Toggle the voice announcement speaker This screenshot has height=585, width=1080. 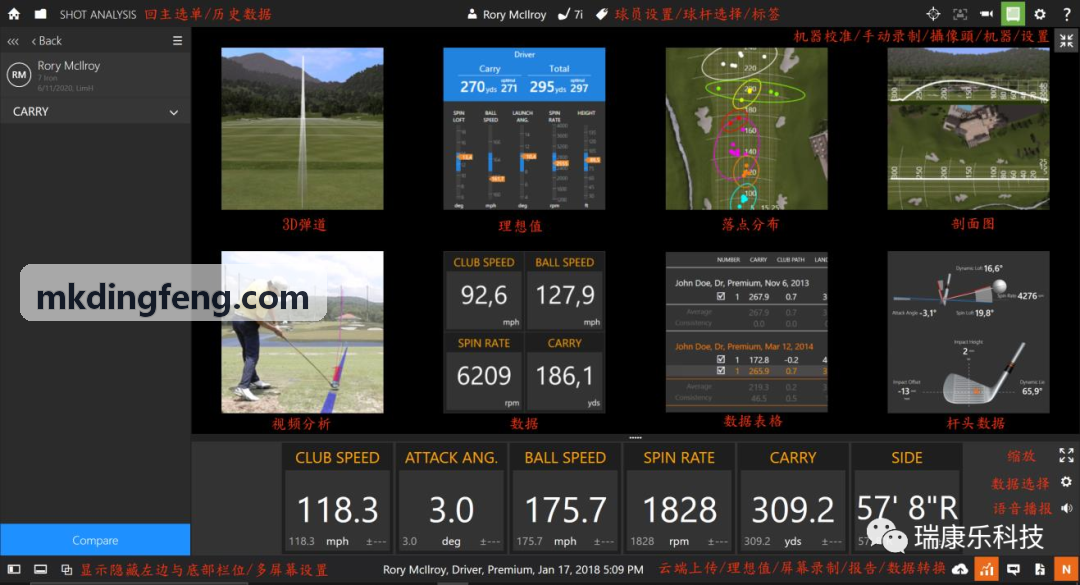[1066, 509]
